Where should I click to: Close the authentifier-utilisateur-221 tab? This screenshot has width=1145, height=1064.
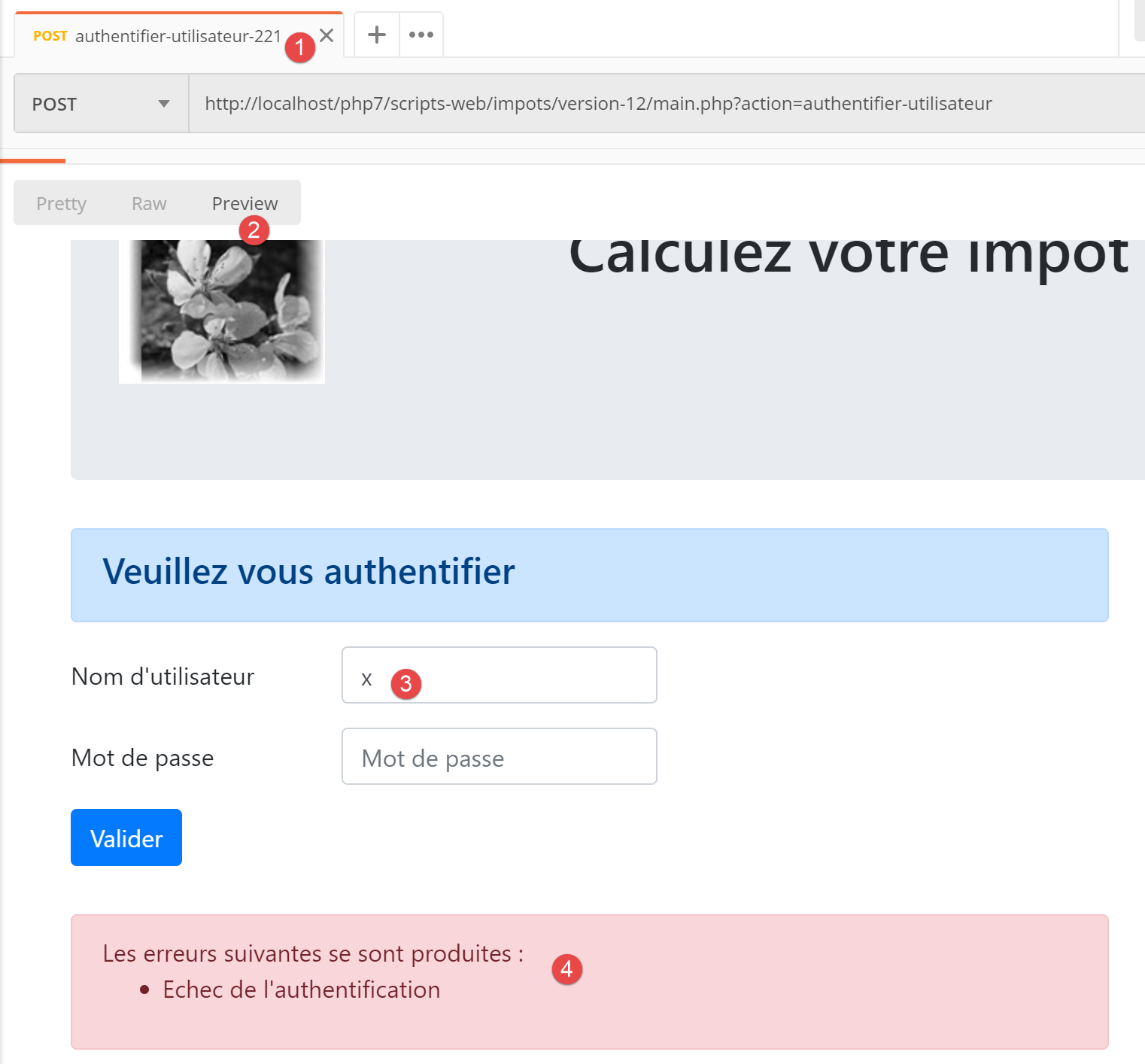coord(326,35)
